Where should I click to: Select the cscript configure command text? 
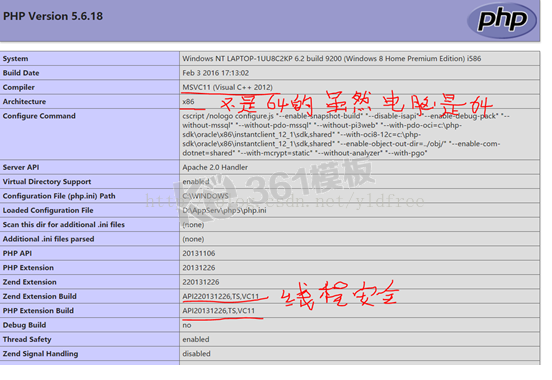coord(346,134)
